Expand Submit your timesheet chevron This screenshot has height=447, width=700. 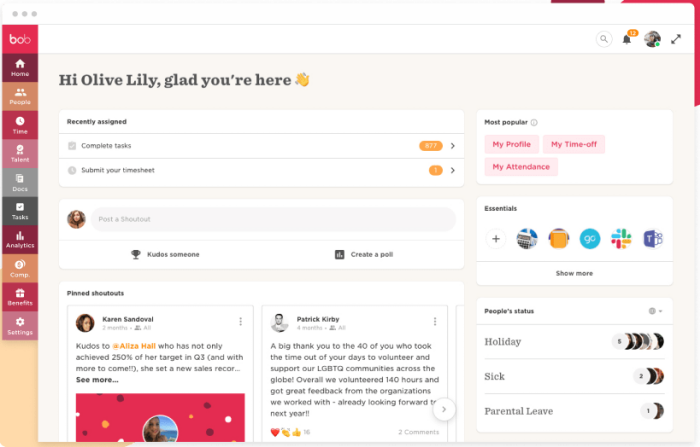(453, 170)
